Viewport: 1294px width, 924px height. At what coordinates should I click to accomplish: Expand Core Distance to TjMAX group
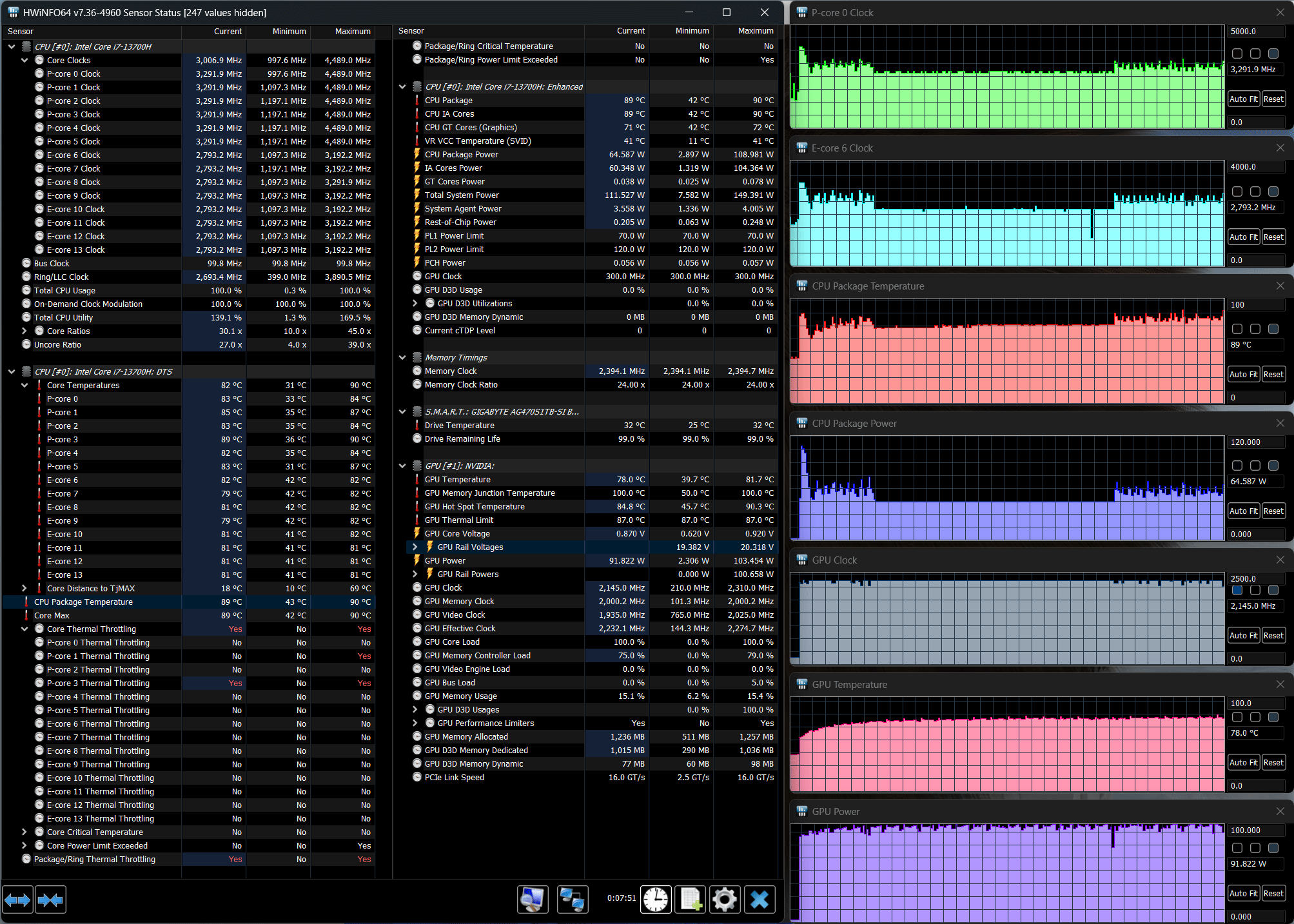(x=25, y=588)
